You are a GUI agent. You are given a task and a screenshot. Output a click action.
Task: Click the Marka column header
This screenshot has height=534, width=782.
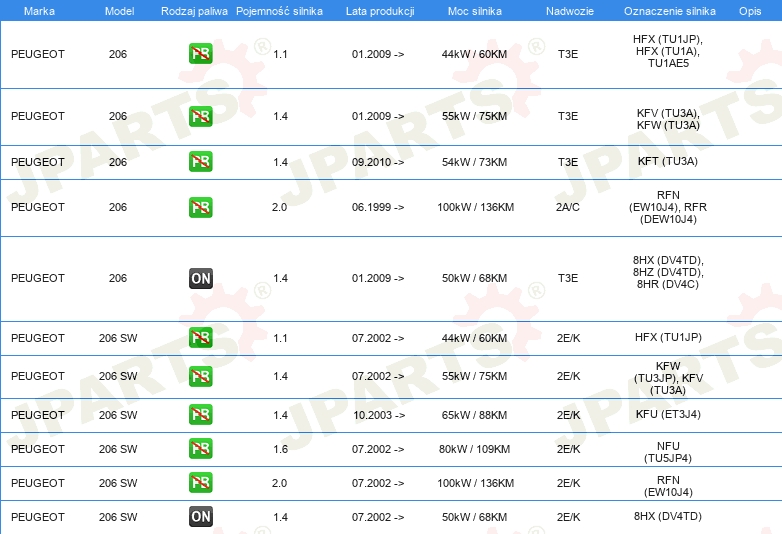click(x=39, y=11)
